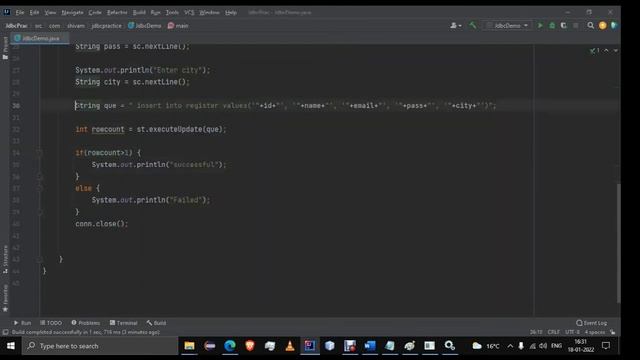Click the src breadcrumb
640x360 pixels.
click(38, 26)
